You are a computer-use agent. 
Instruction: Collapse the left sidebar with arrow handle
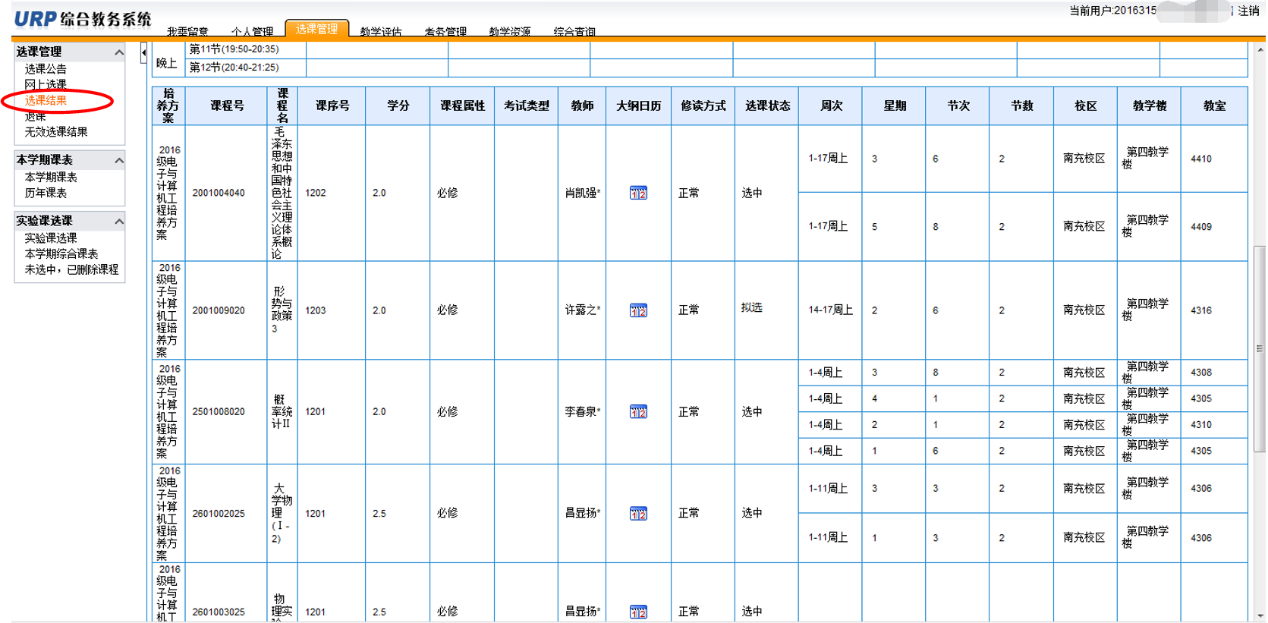(x=143, y=52)
